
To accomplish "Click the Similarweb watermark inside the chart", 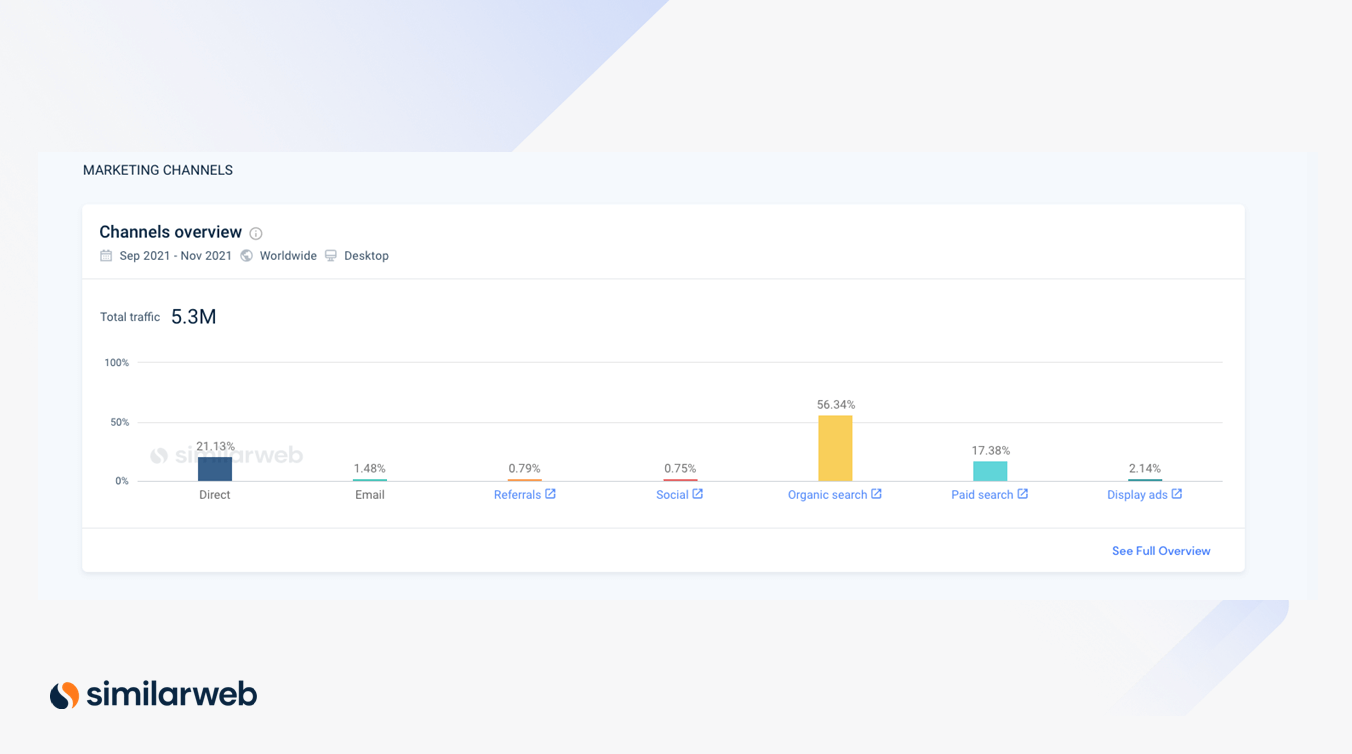I will coord(227,455).
